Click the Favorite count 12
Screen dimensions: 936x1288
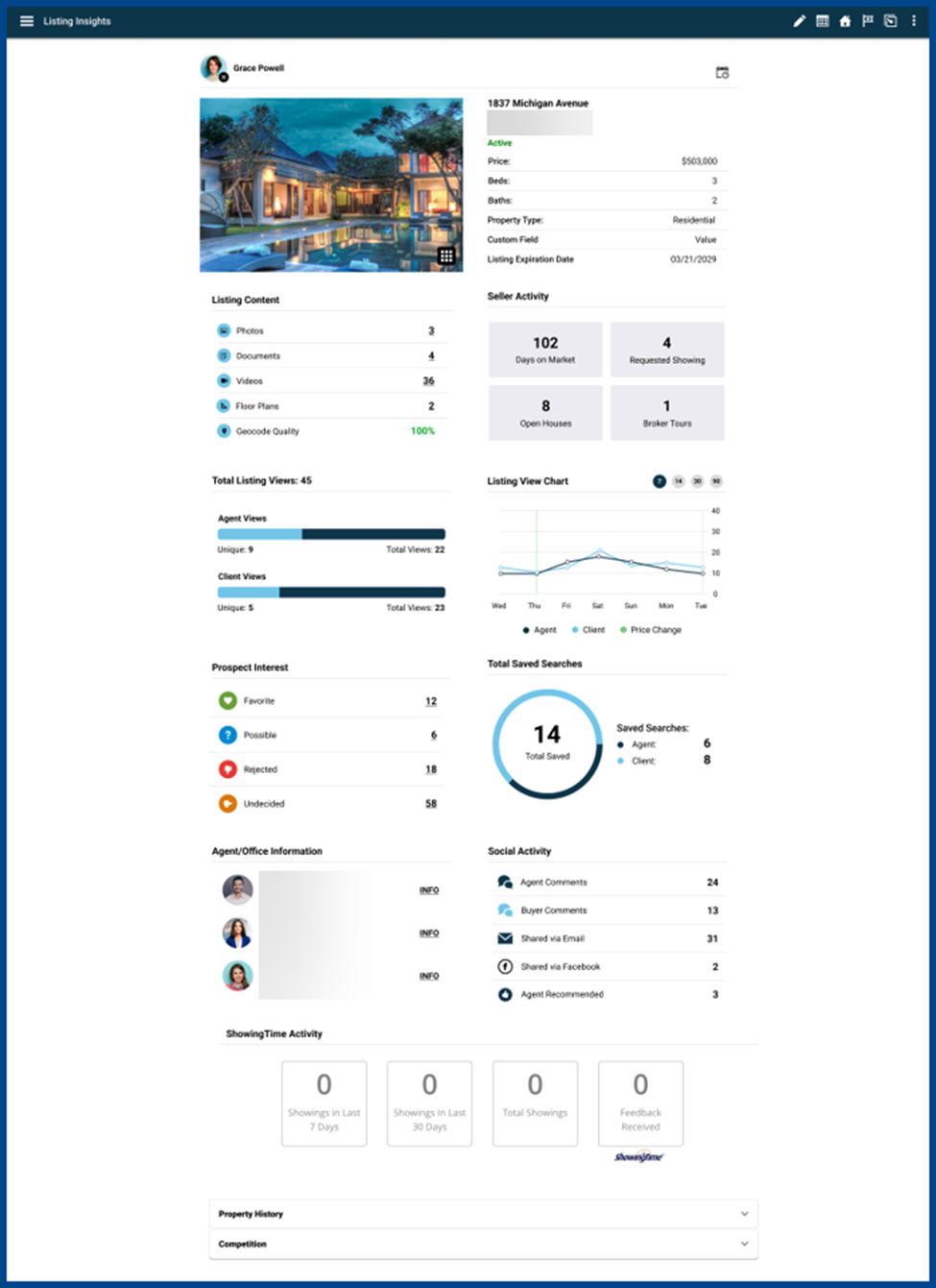pyautogui.click(x=431, y=701)
